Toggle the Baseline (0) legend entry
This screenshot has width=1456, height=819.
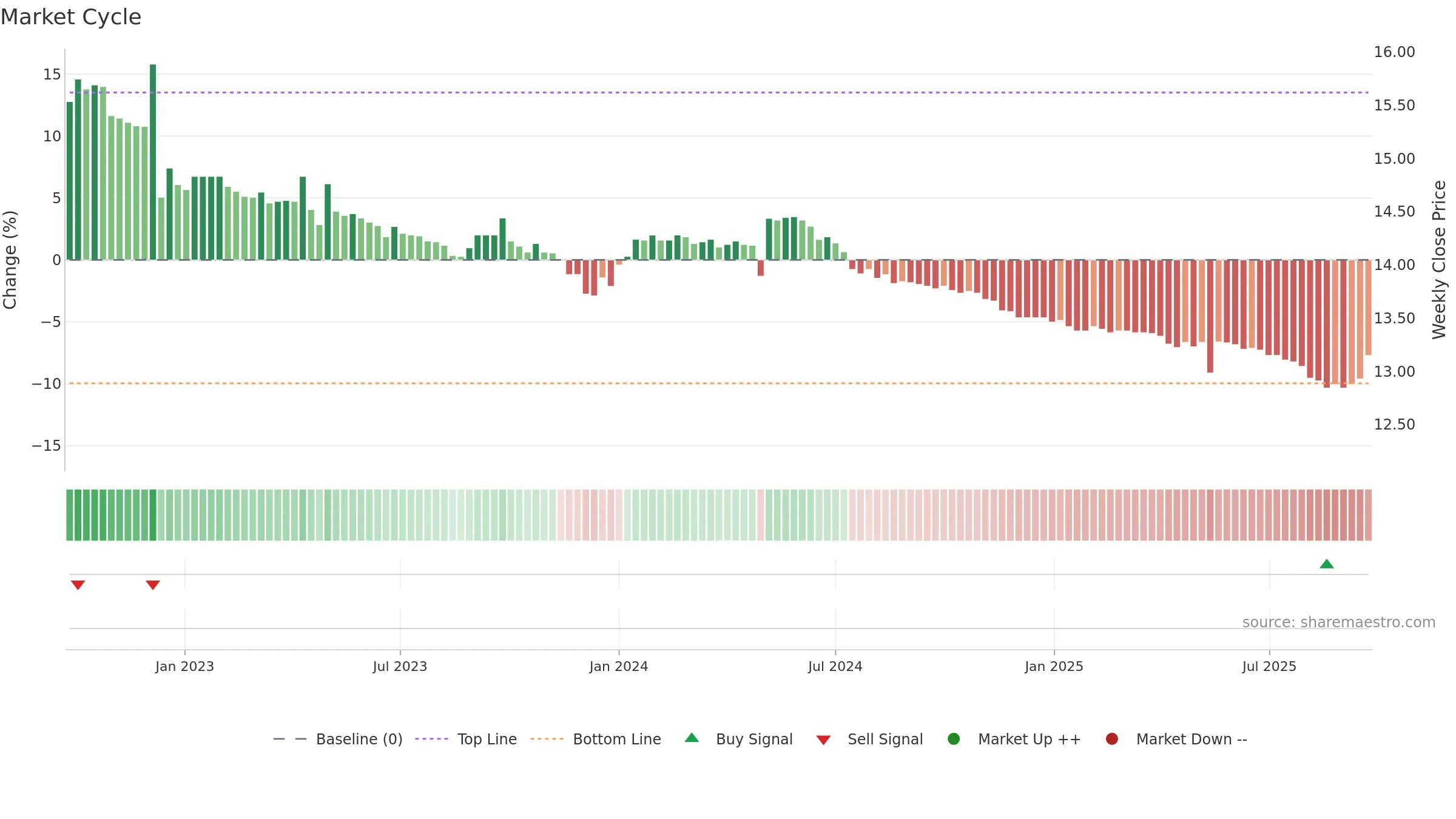338,739
